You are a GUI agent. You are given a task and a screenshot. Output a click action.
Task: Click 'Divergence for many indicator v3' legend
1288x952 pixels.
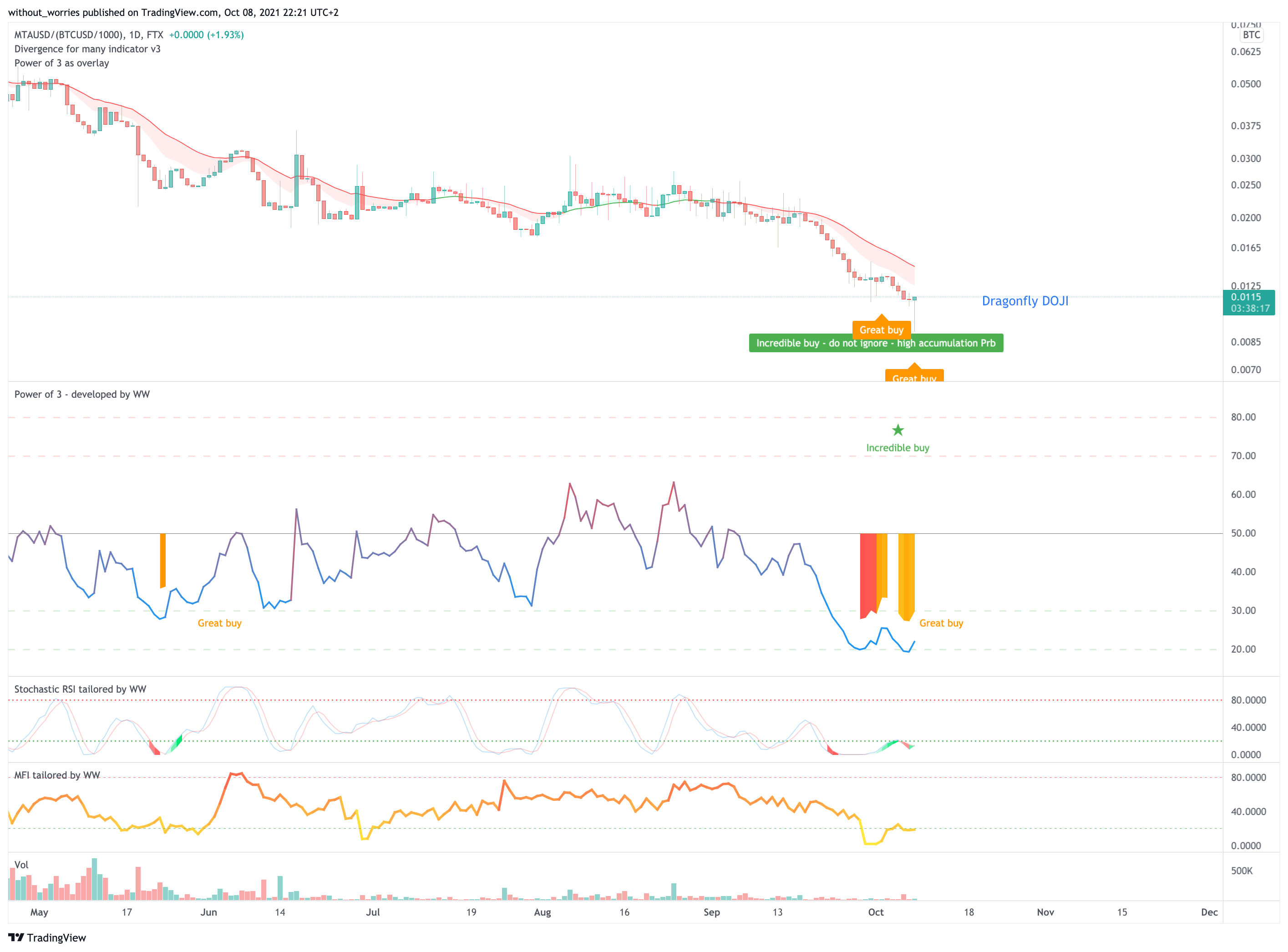[x=87, y=49]
